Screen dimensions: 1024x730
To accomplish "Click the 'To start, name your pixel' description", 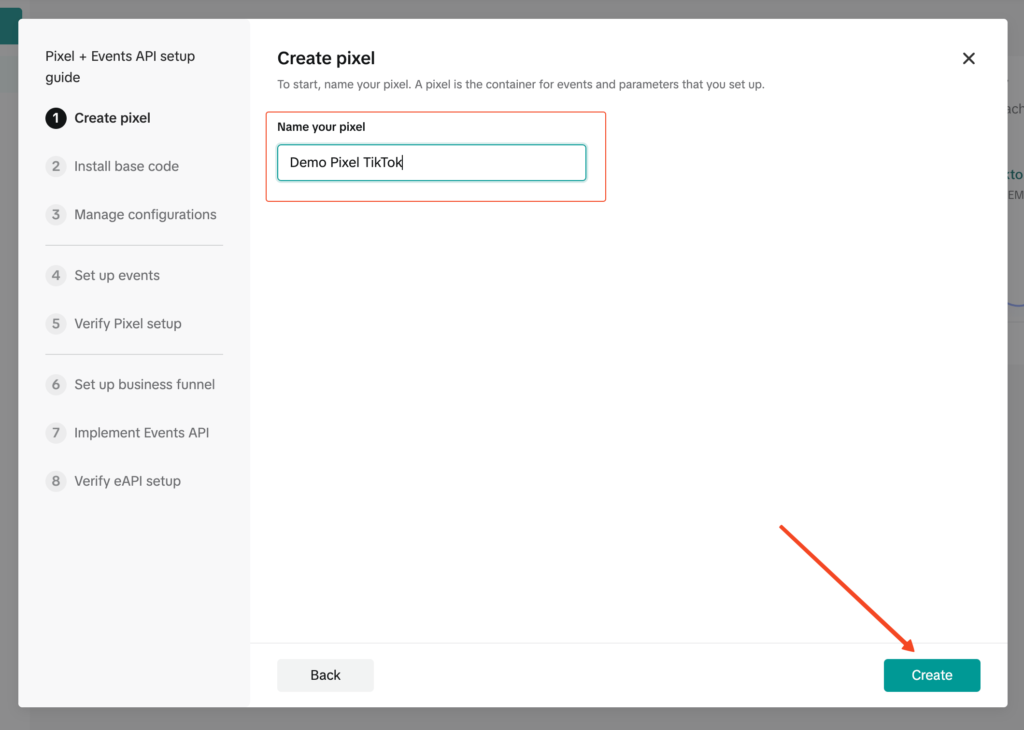I will click(x=520, y=84).
